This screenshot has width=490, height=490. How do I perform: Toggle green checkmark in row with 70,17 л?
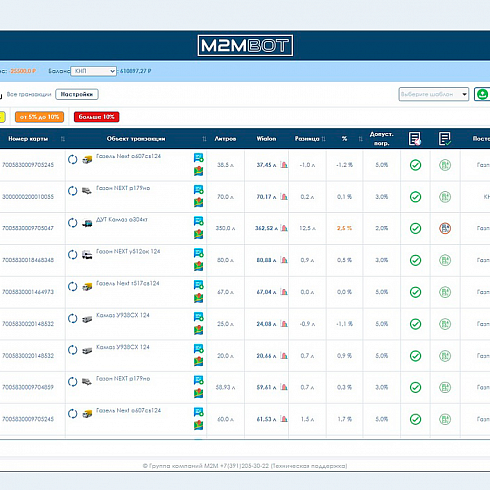click(x=415, y=197)
